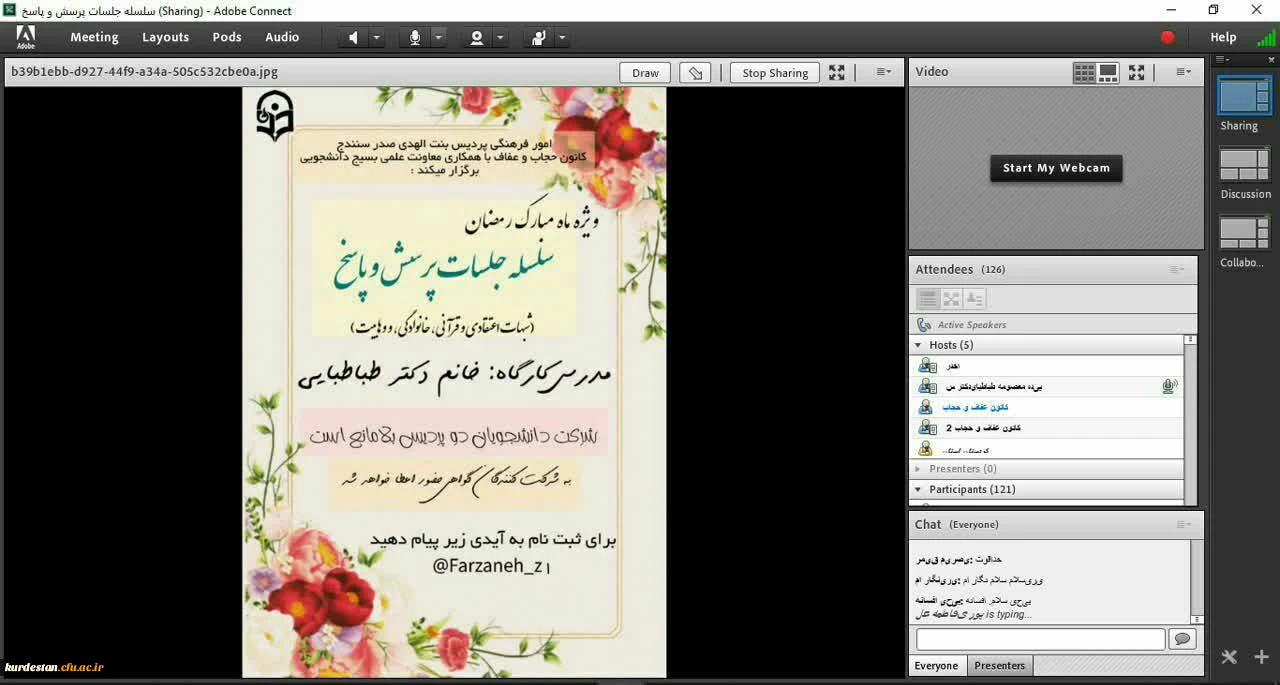Open the raise hand status dropdown arrow
The height and width of the screenshot is (685, 1280).
click(562, 38)
